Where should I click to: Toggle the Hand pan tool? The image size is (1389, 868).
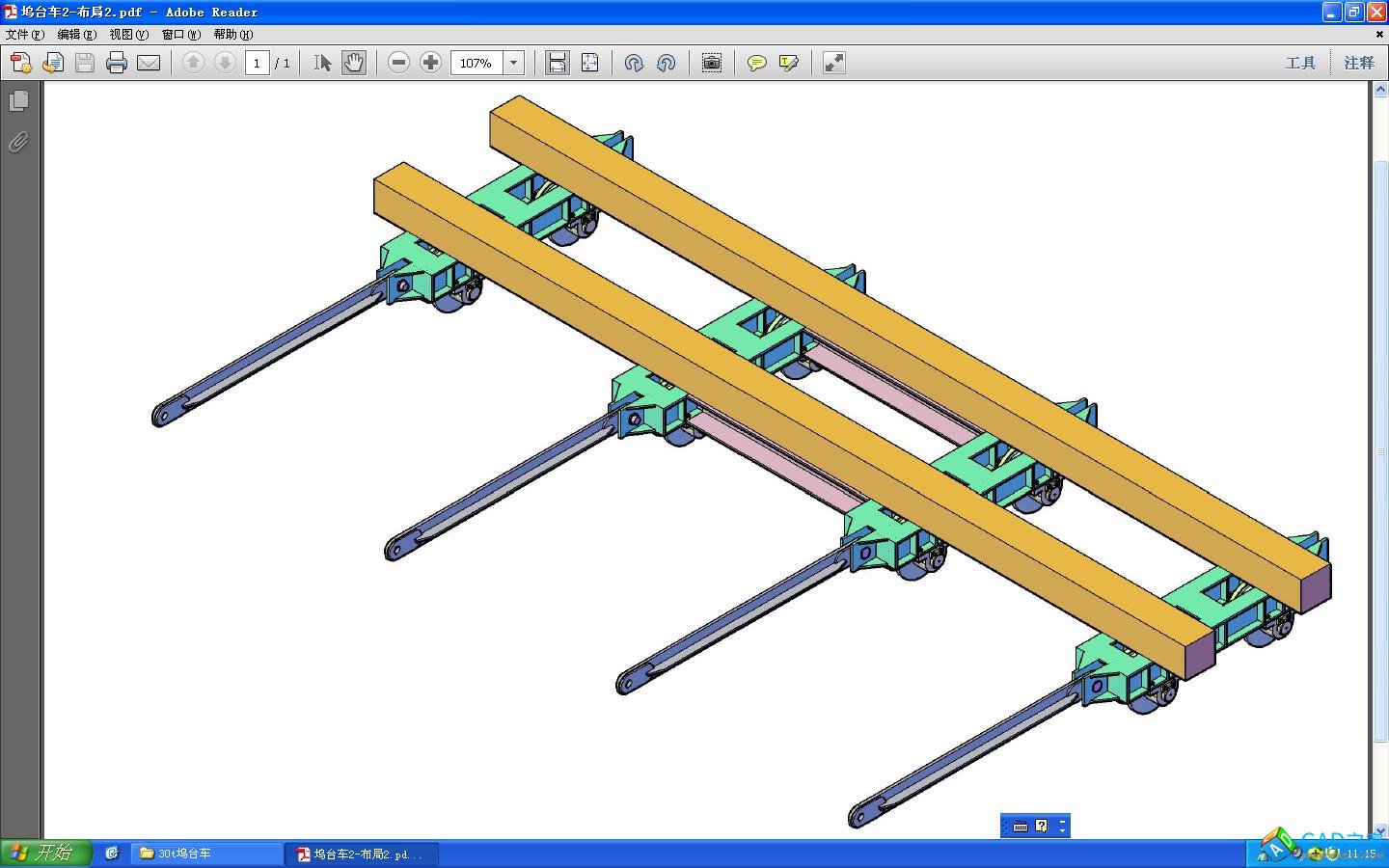354,64
